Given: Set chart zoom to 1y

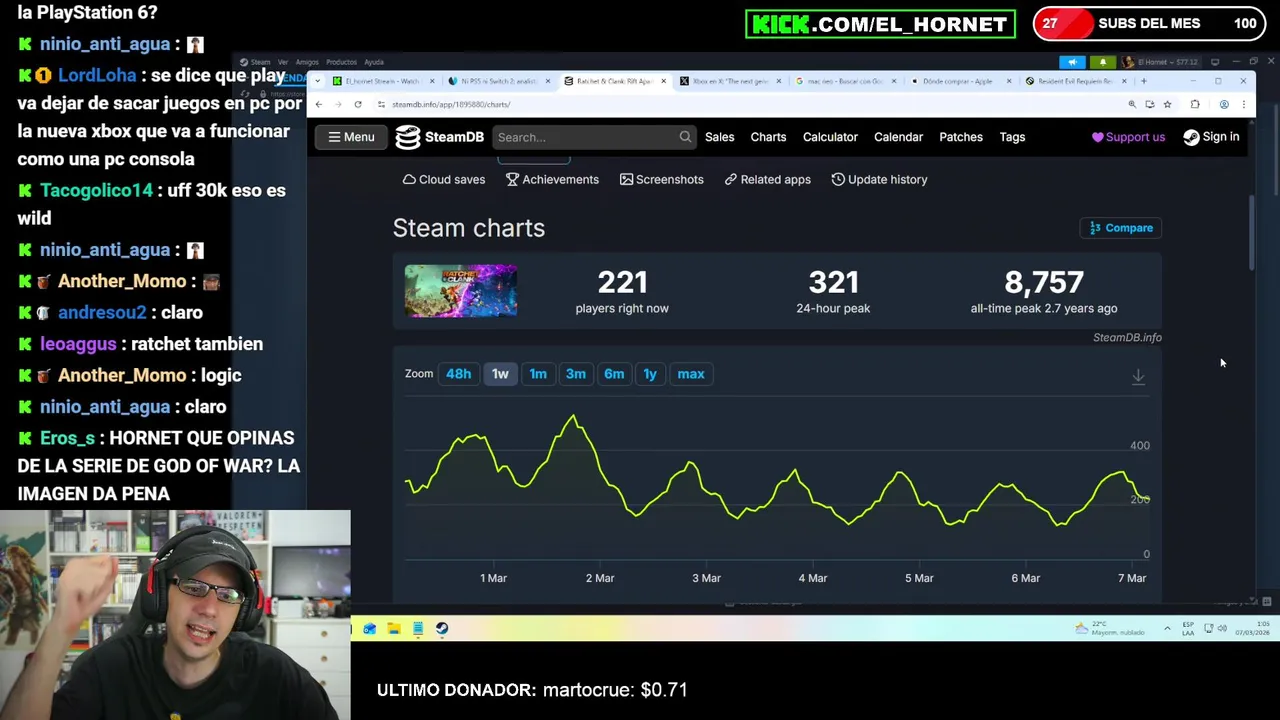Looking at the screenshot, I should pos(650,374).
